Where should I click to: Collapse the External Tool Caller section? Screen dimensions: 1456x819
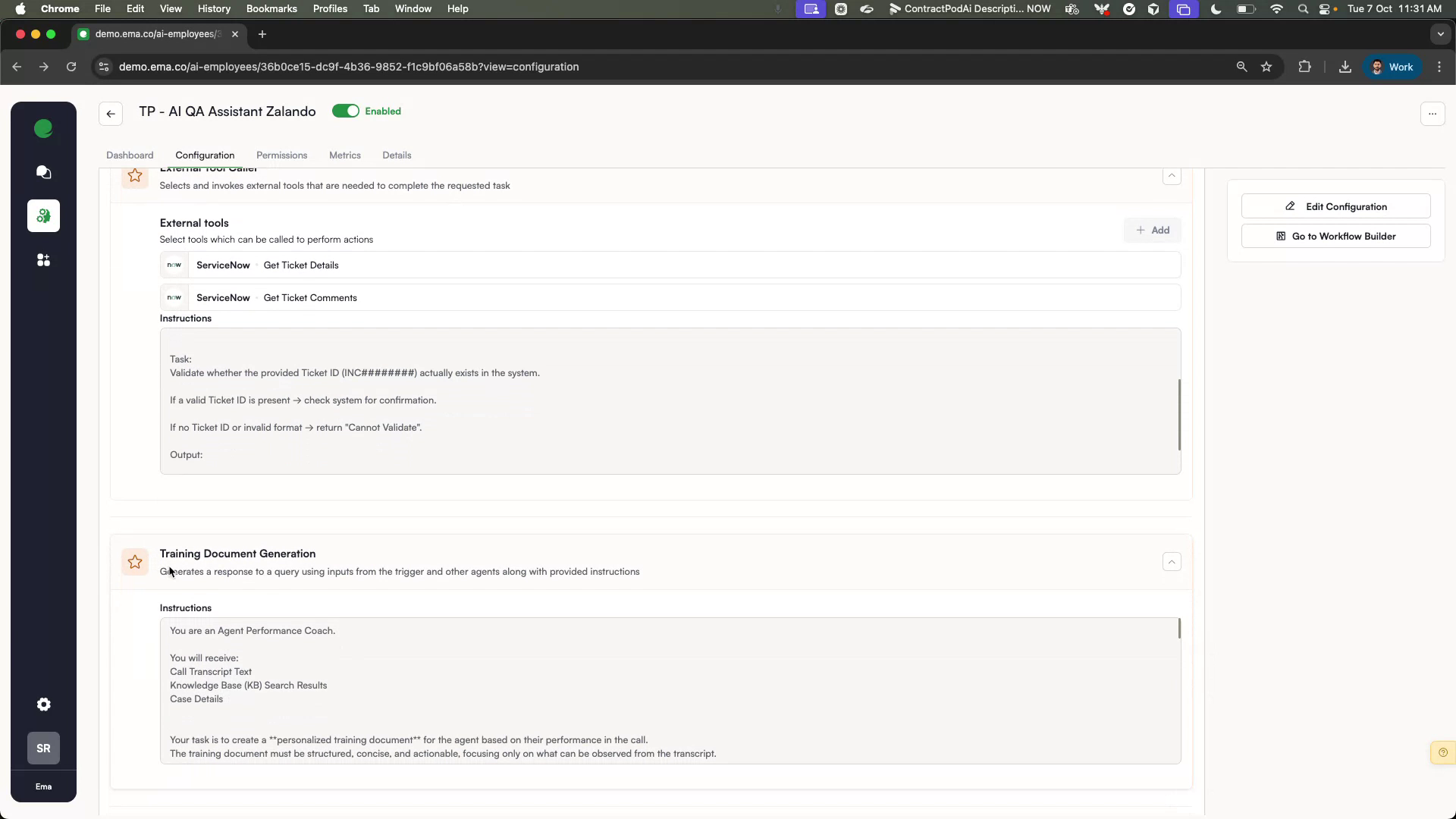point(1172,176)
